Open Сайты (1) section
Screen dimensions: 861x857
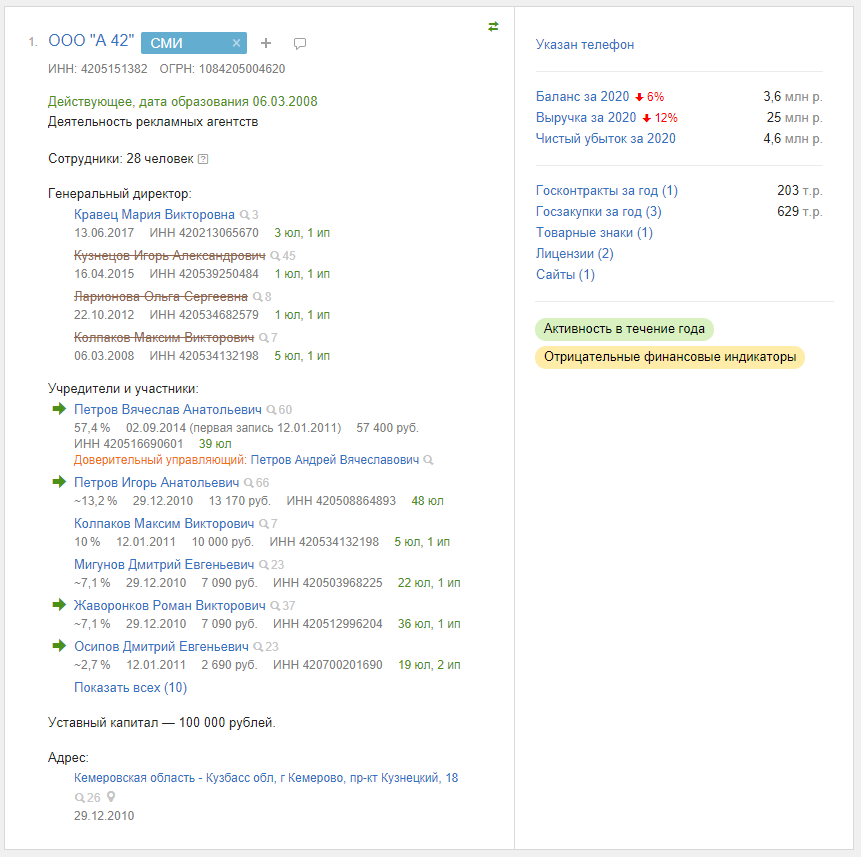566,275
